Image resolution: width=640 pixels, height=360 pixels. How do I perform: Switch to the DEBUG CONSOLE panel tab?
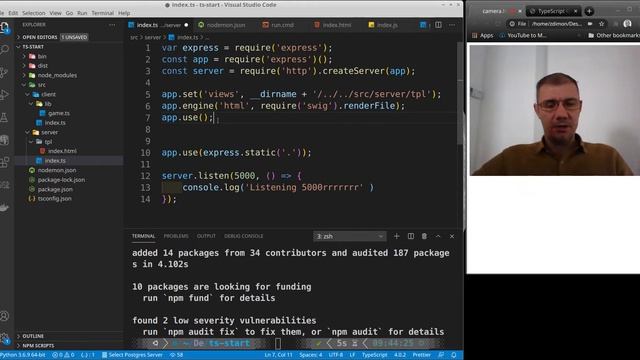(x=244, y=236)
